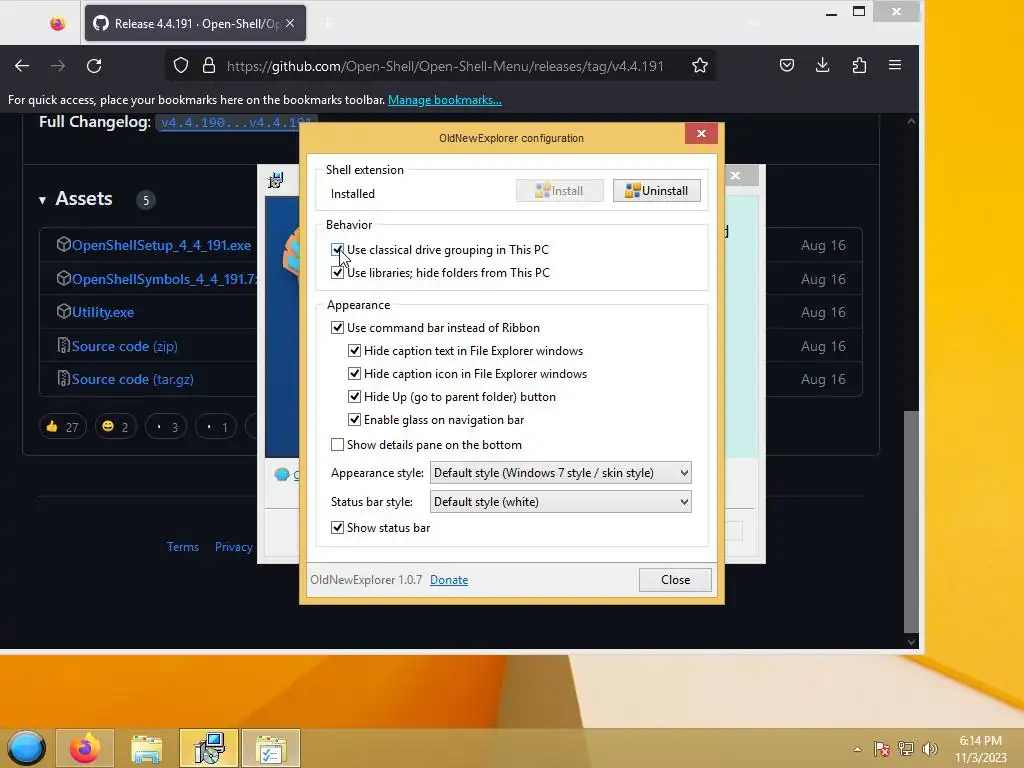This screenshot has height=768, width=1024.
Task: Select the installer setup taskbar icon
Action: (x=209, y=748)
